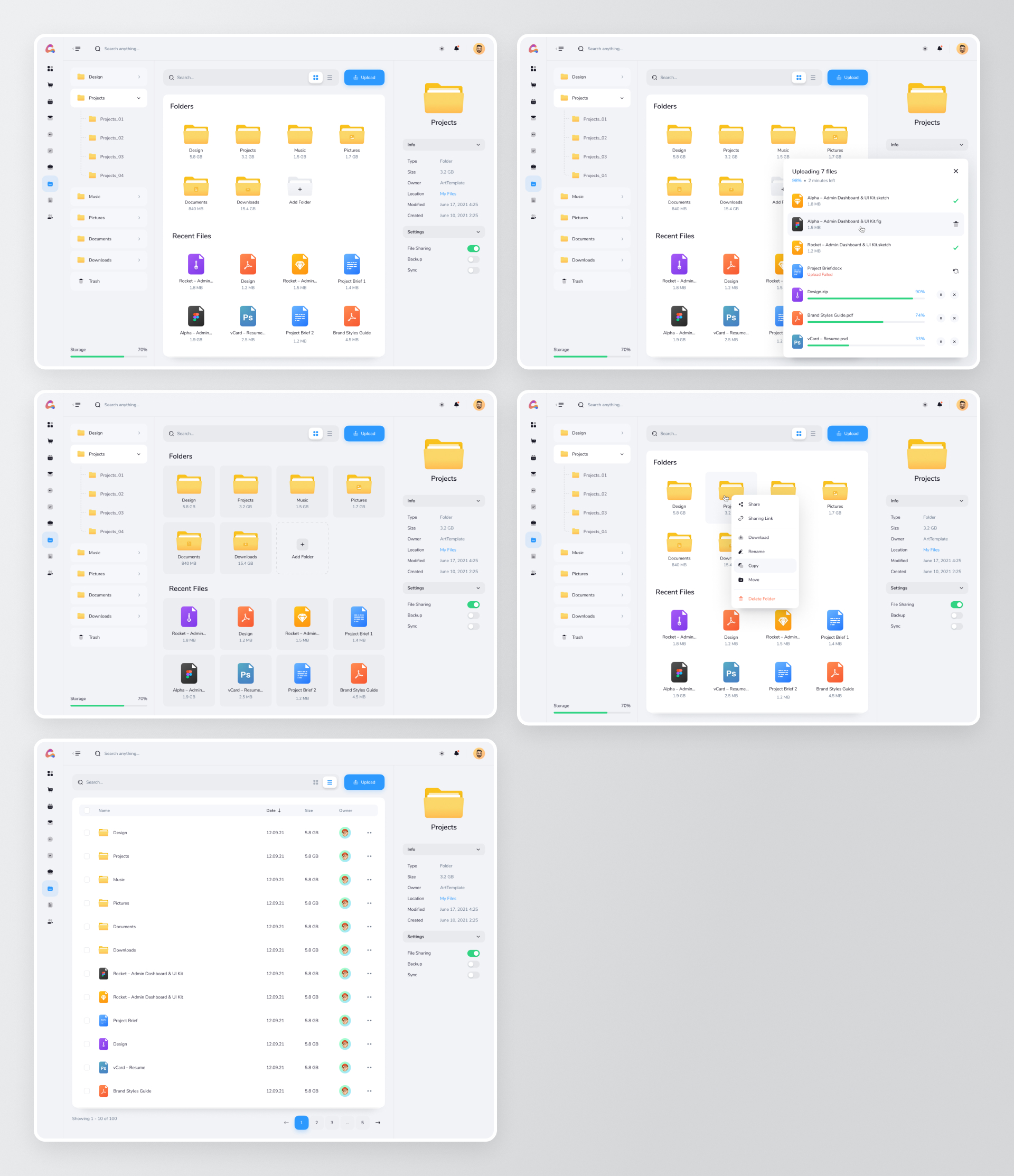Screen dimensions: 1014x1176
Task: Cancel the Brand Styles Guide.pdf upload
Action: [x=954, y=319]
